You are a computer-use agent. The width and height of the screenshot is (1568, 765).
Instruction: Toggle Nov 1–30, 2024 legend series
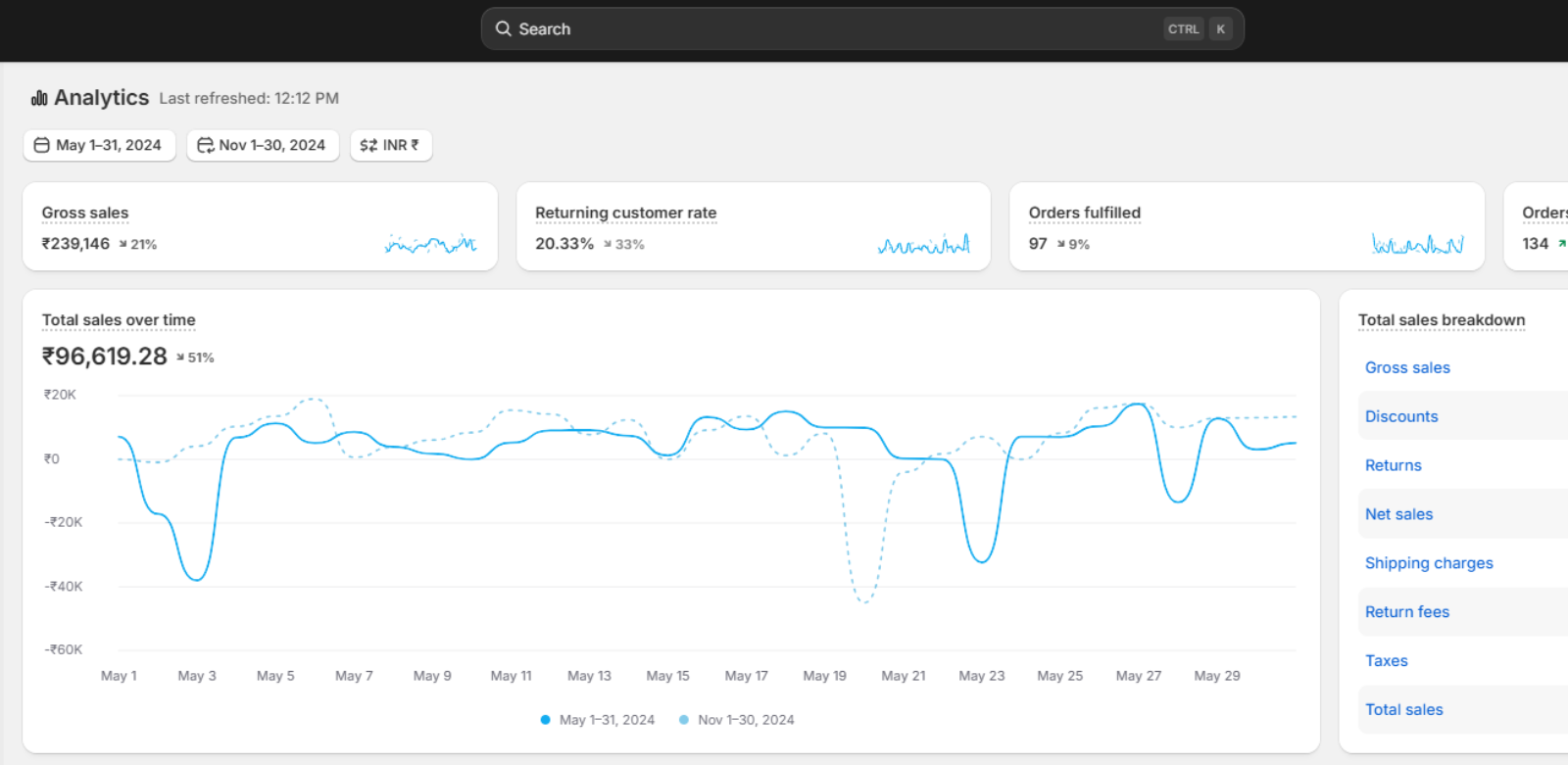[737, 720]
